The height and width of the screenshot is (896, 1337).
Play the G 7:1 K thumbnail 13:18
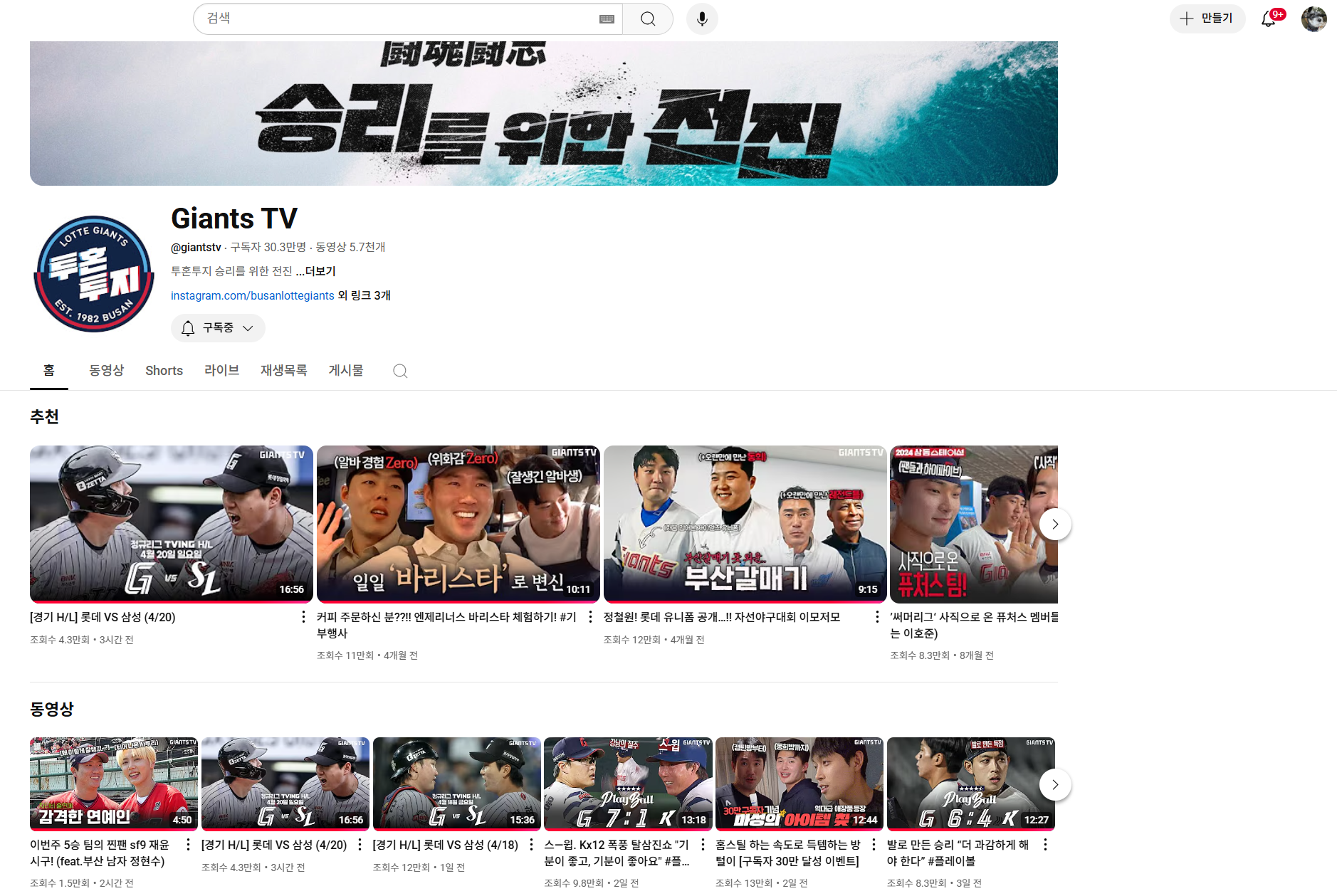628,784
